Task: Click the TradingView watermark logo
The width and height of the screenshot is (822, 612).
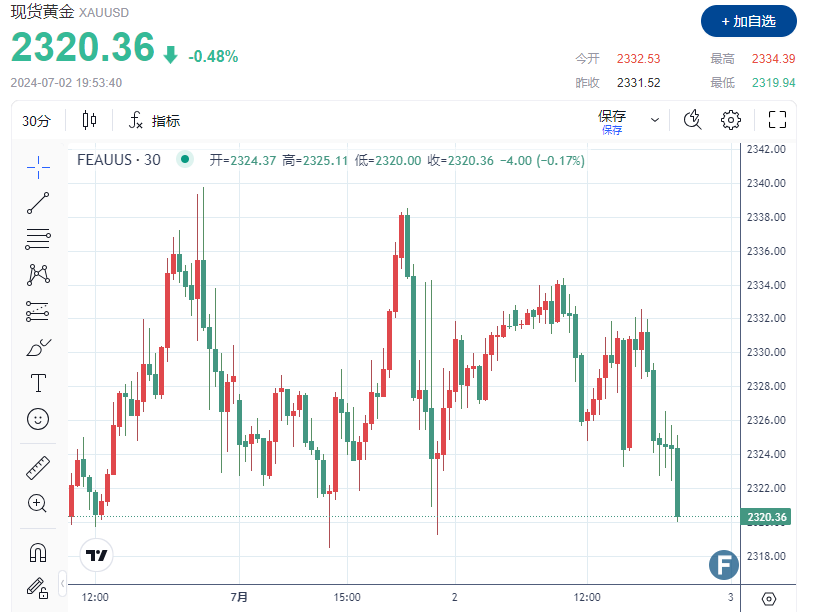Action: click(97, 555)
